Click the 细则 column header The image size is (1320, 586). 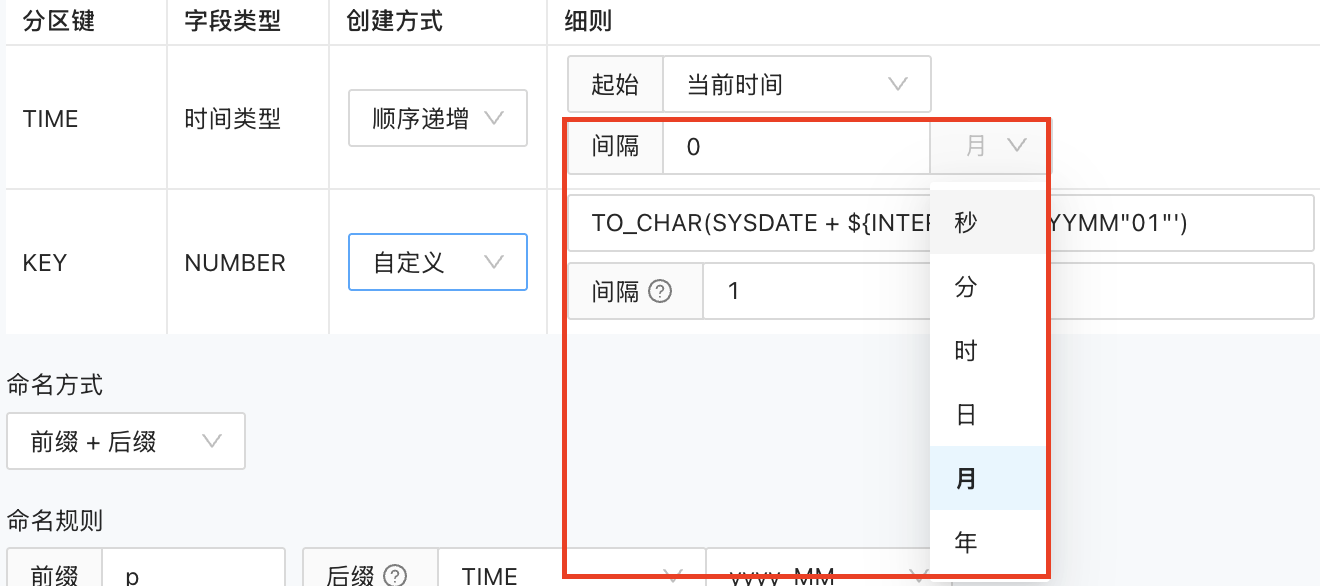(x=588, y=21)
